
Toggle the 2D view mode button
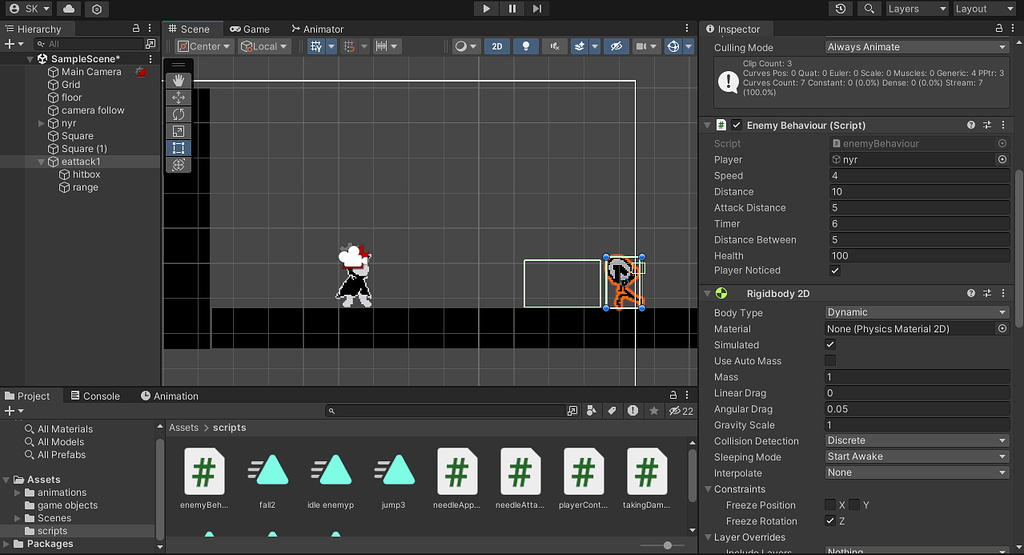point(497,47)
